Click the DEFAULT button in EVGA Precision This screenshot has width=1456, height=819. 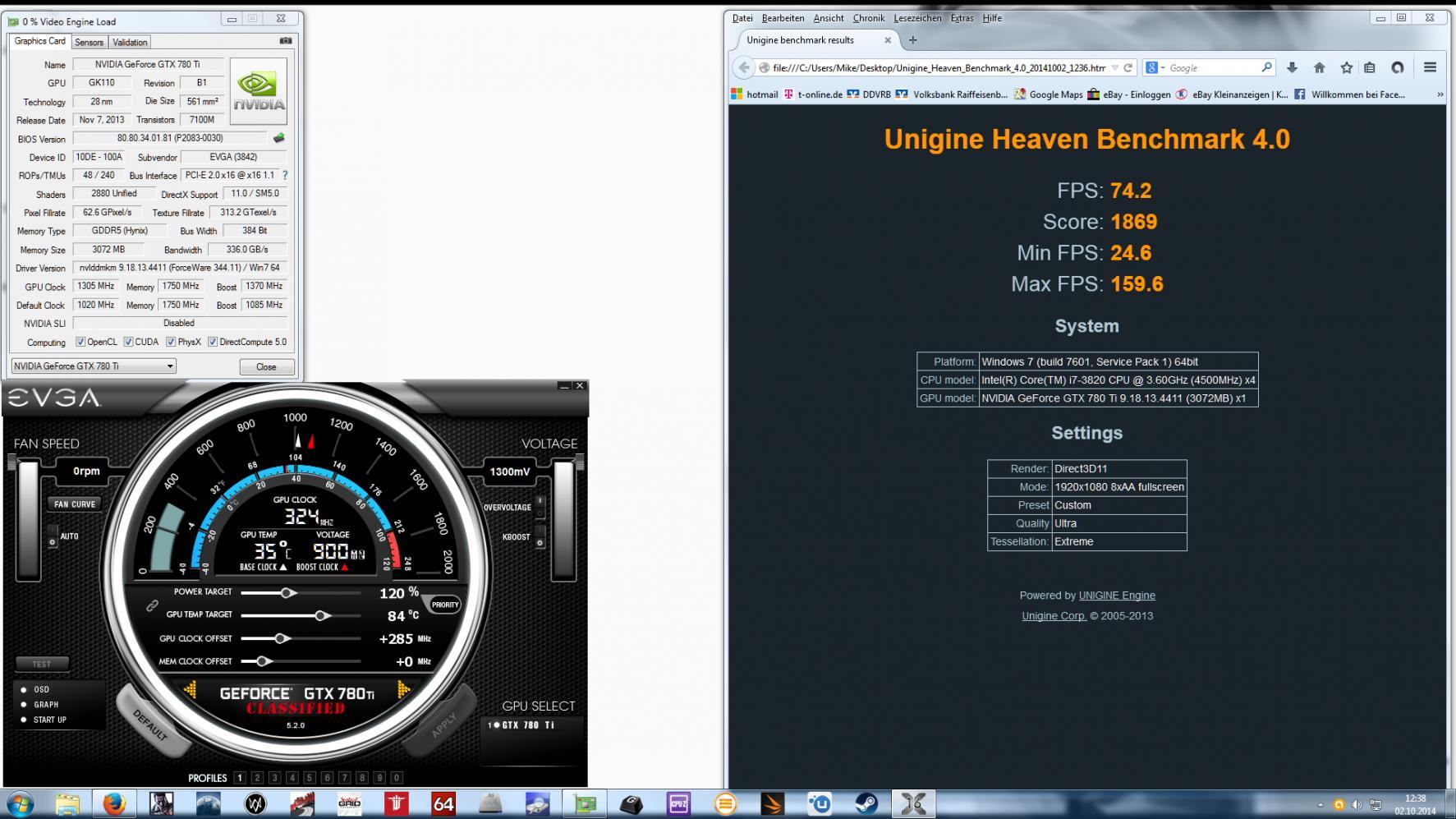[151, 723]
